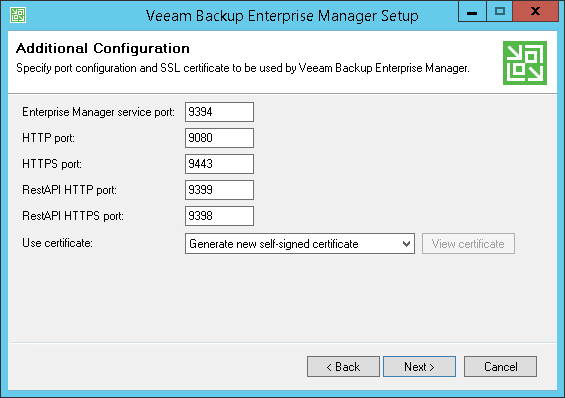The image size is (565, 398).
Task: Click the 'Enterprise Manager service port:' label
Action: click(98, 112)
